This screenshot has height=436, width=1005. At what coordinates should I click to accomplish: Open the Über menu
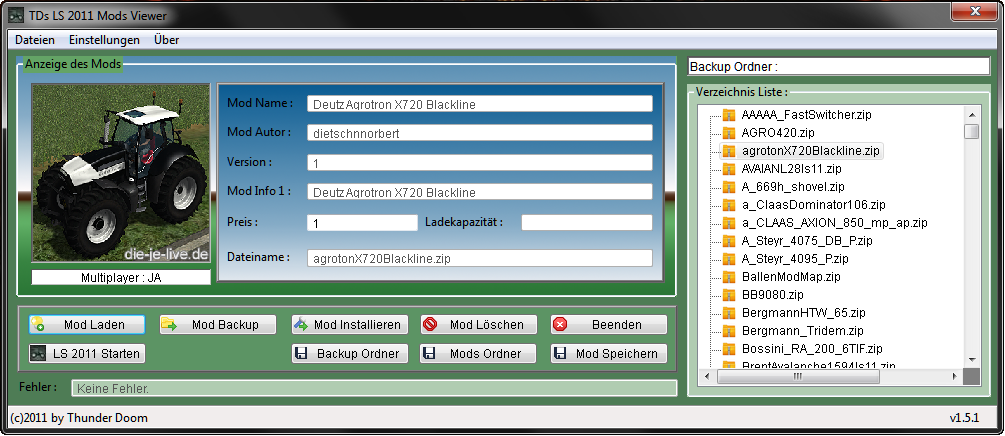tap(167, 40)
